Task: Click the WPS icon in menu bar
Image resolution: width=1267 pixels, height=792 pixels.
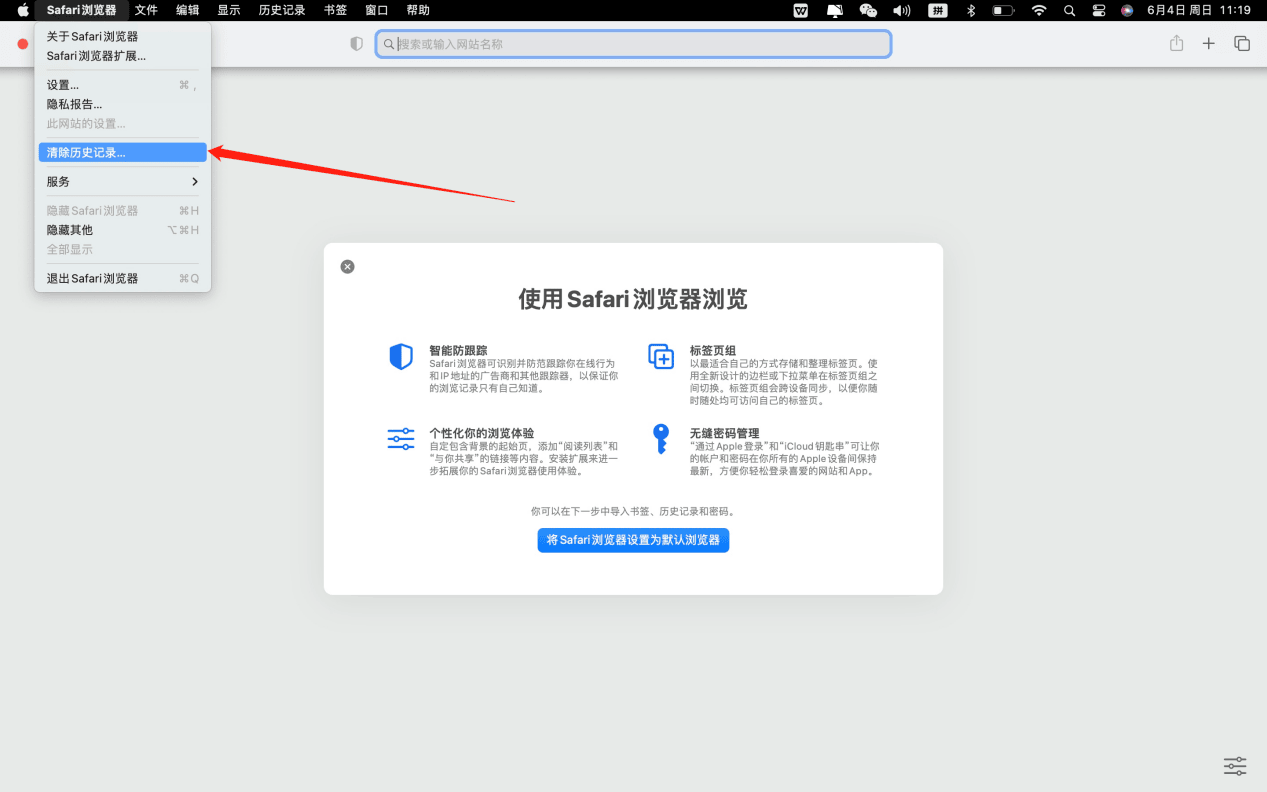Action: click(800, 10)
